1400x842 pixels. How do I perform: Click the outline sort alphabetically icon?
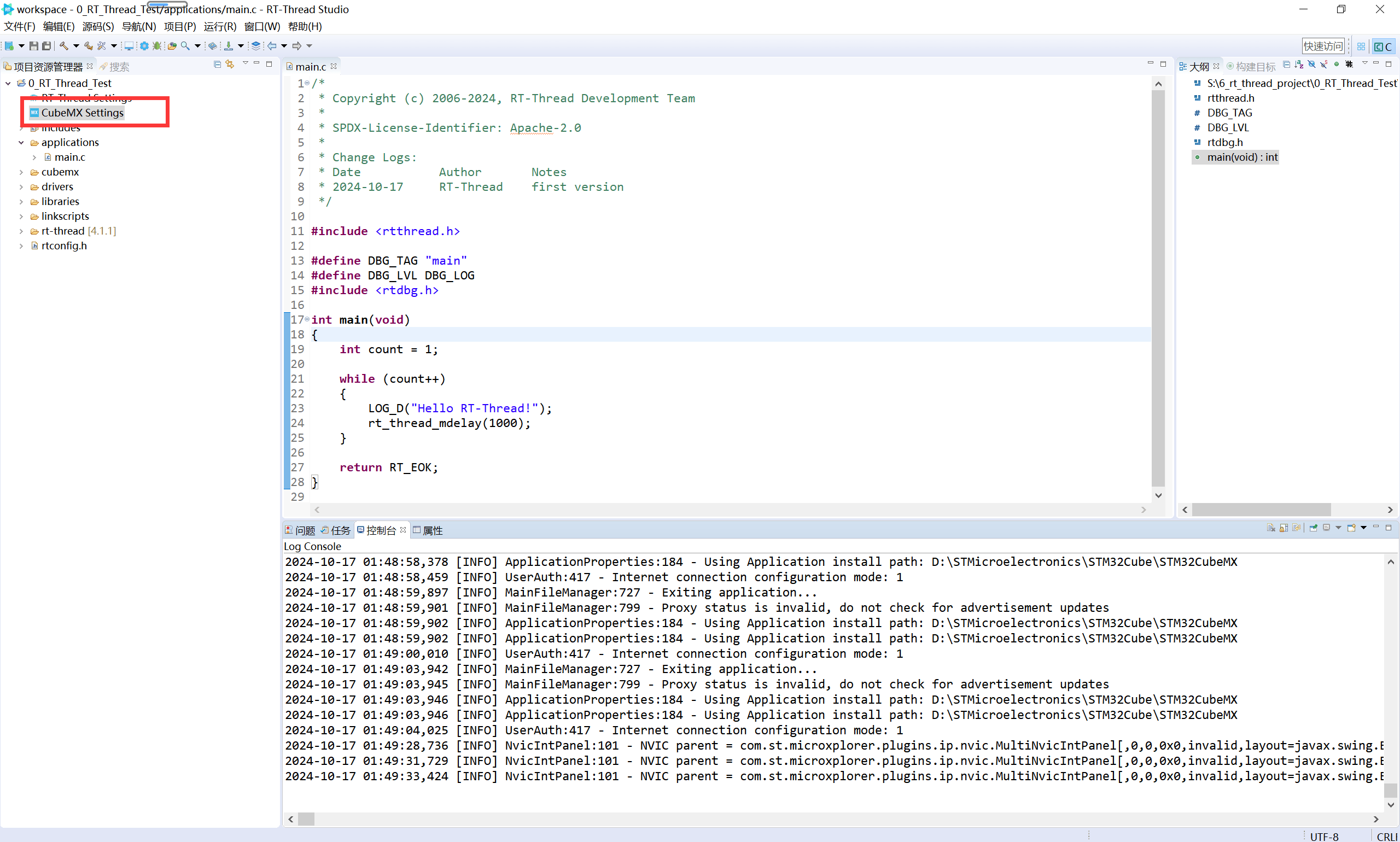click(1298, 65)
